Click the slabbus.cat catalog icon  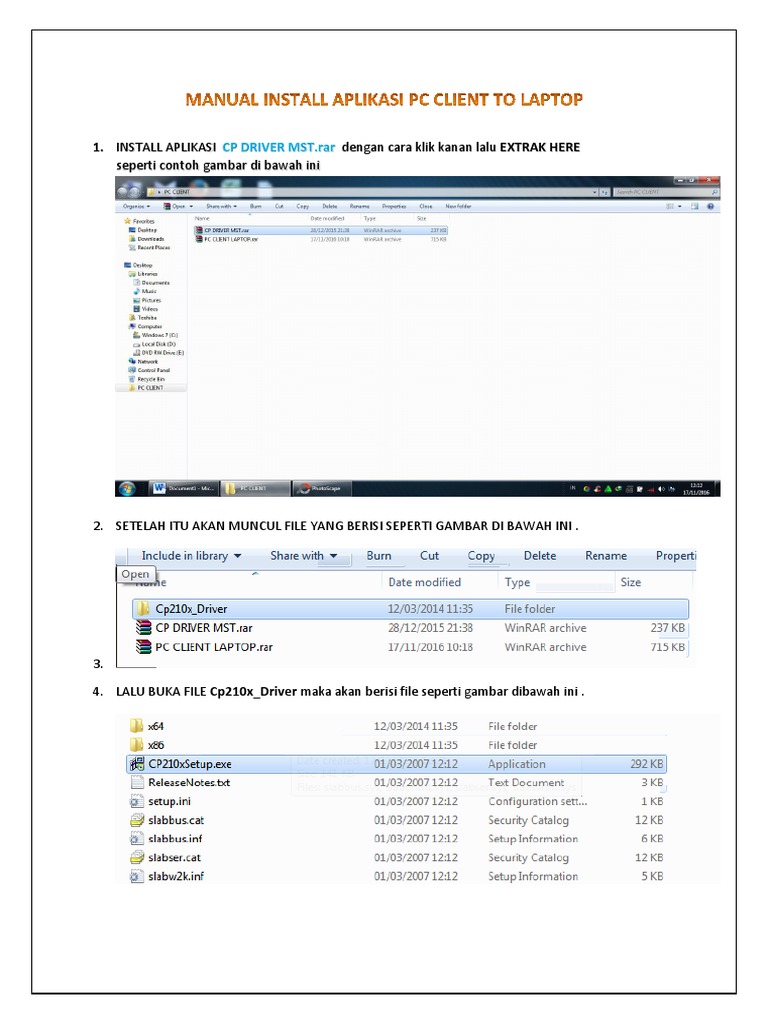tap(136, 820)
